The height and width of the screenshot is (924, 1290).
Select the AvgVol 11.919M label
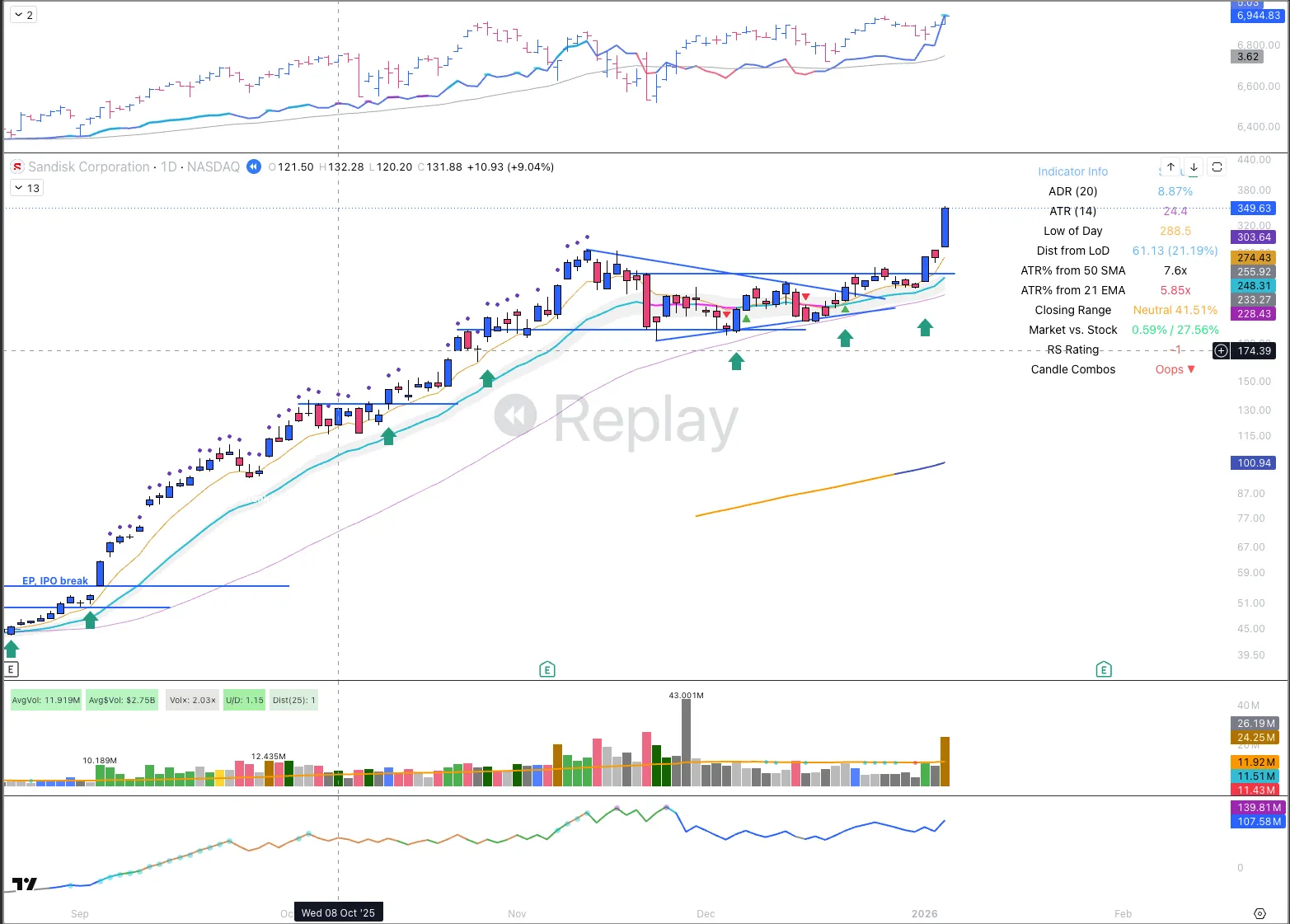tap(46, 701)
